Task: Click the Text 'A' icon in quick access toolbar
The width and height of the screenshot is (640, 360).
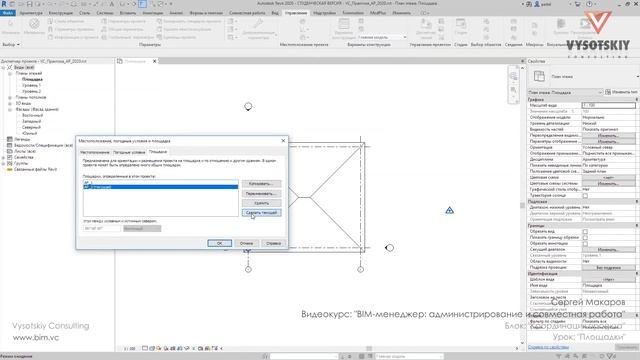Action: [x=111, y=4]
